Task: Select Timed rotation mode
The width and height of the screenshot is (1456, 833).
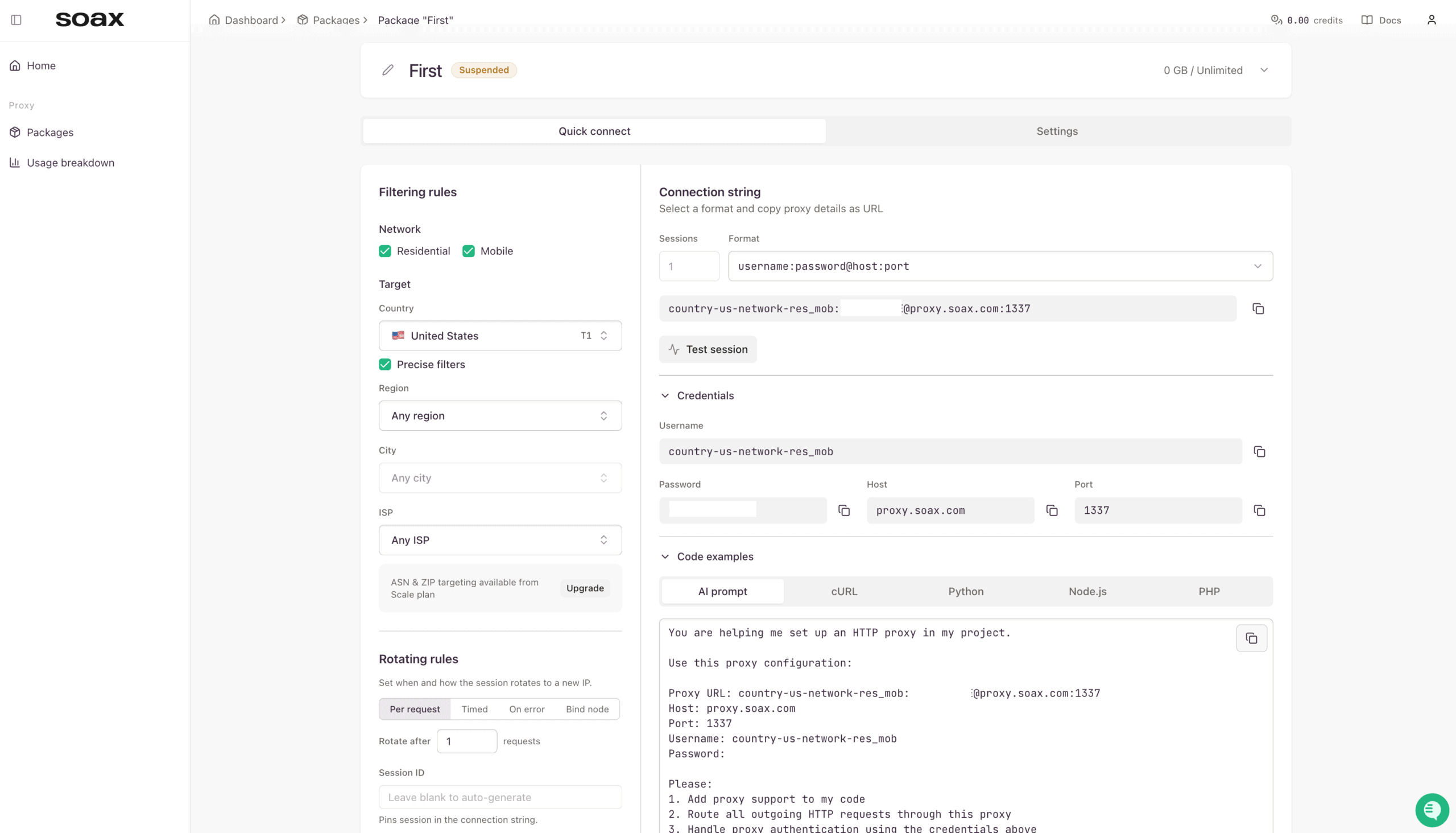Action: point(475,709)
